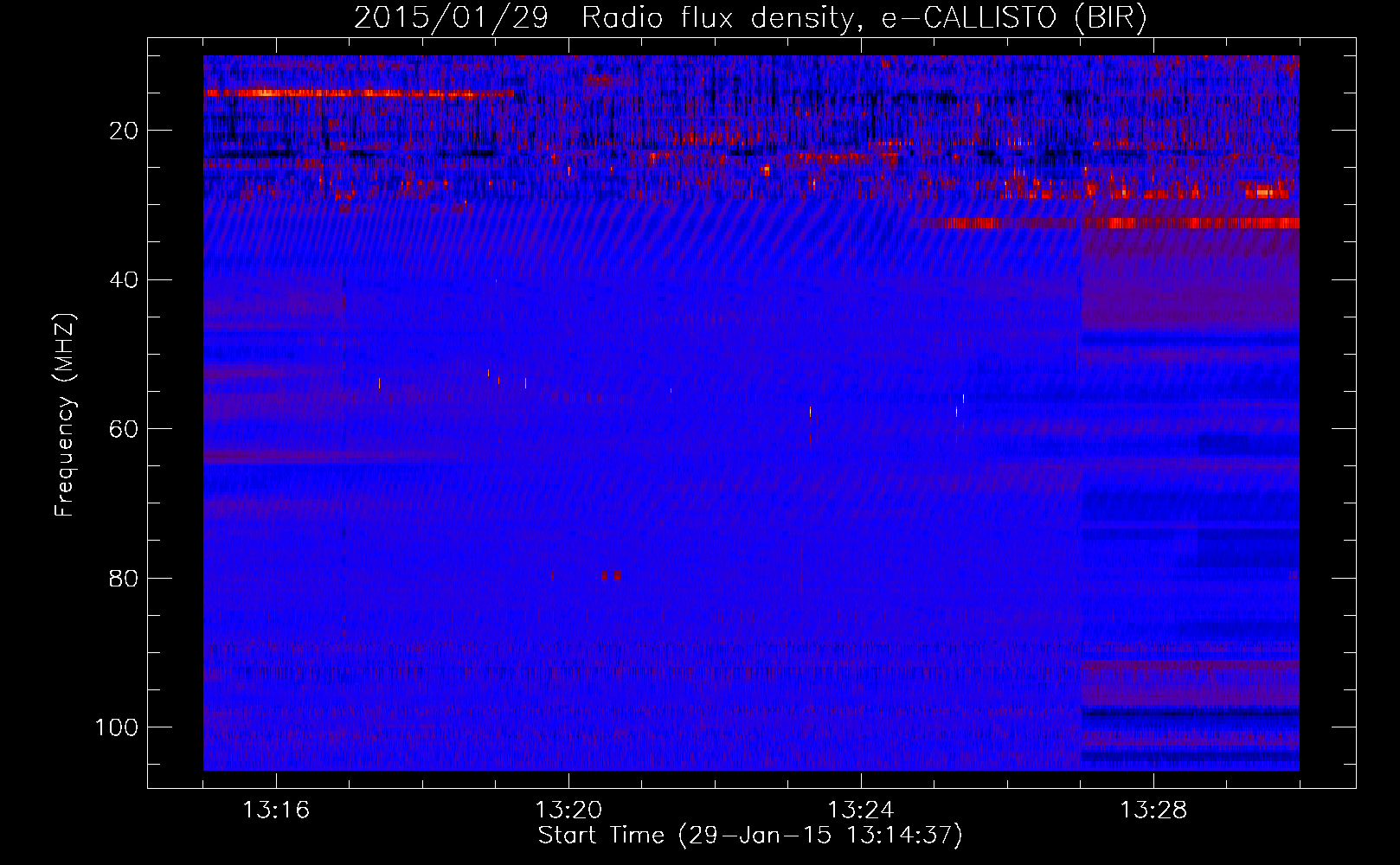The image size is (1400, 865).
Task: Click the "13:28" time tick label
Action: pyautogui.click(x=1153, y=811)
